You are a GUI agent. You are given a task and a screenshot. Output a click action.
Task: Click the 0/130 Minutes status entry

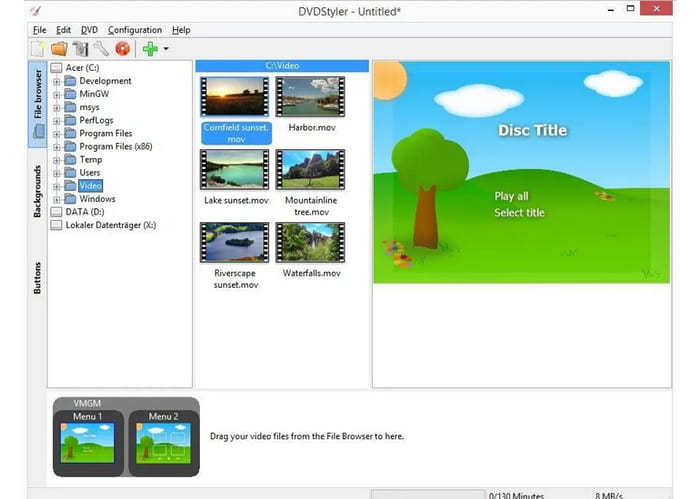point(517,495)
